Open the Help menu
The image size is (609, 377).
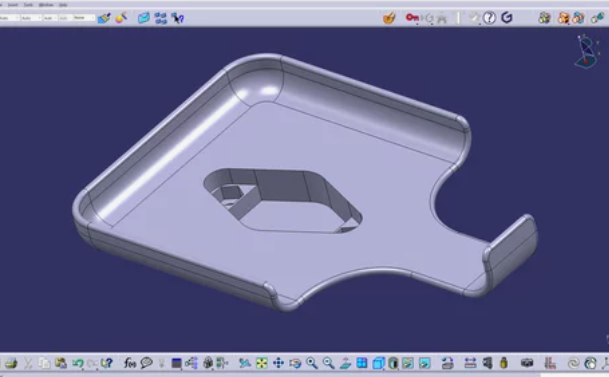tap(63, 5)
